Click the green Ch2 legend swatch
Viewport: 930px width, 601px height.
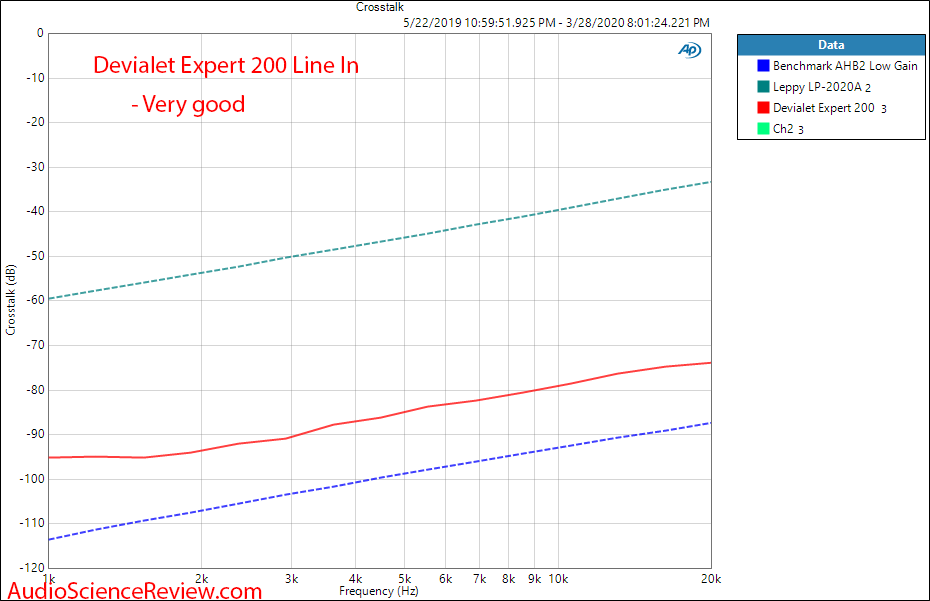coord(763,128)
